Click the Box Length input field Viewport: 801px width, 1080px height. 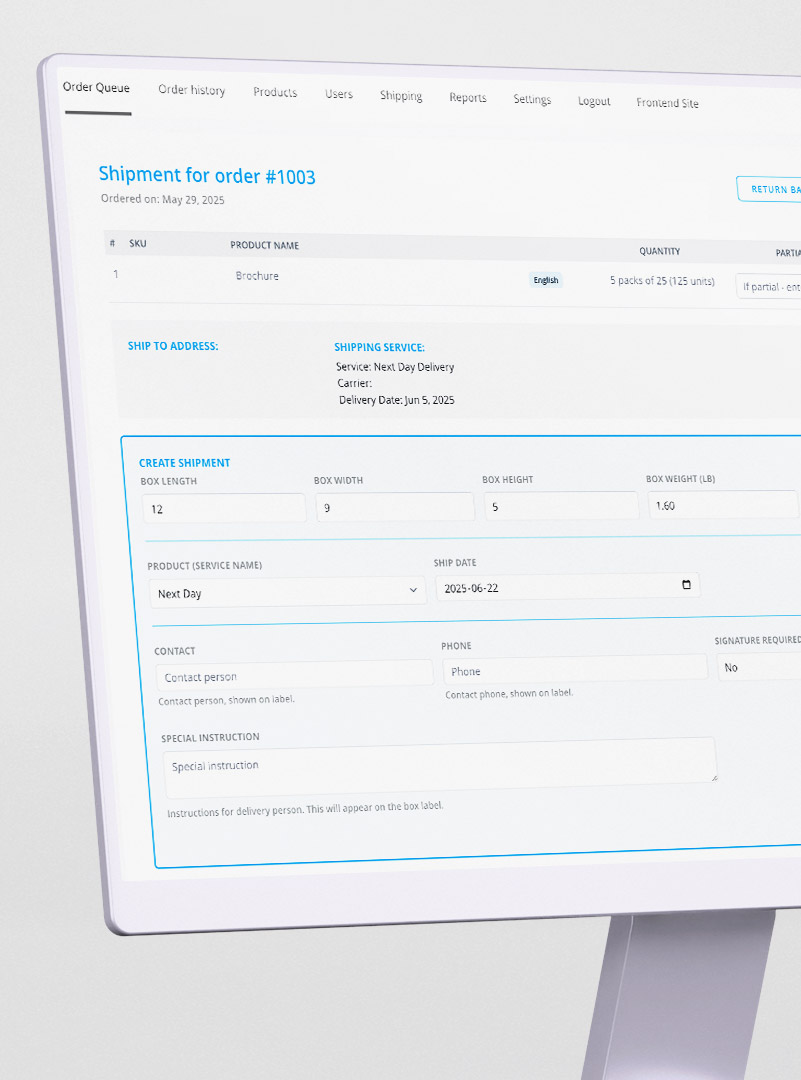coord(223,508)
